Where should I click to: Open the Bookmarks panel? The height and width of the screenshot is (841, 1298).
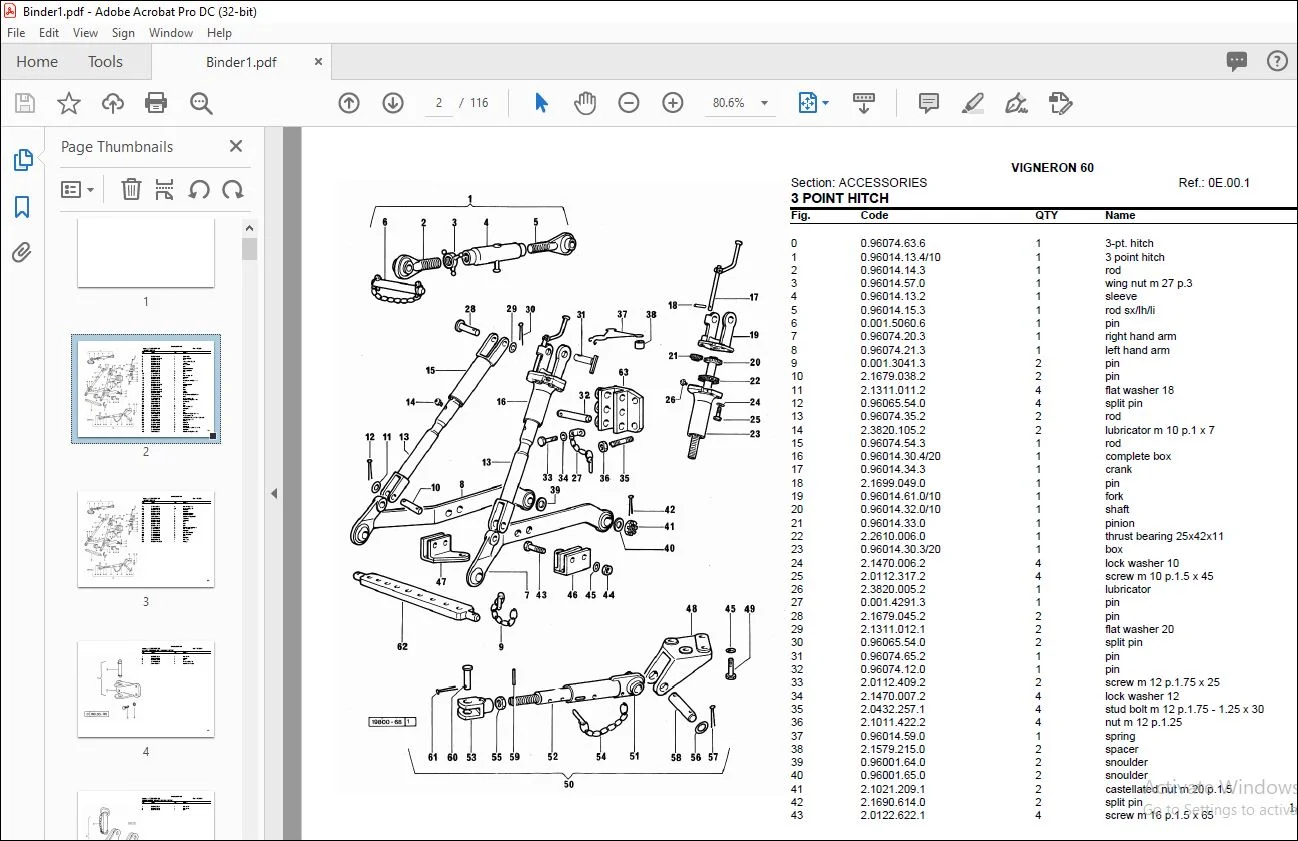coord(22,207)
